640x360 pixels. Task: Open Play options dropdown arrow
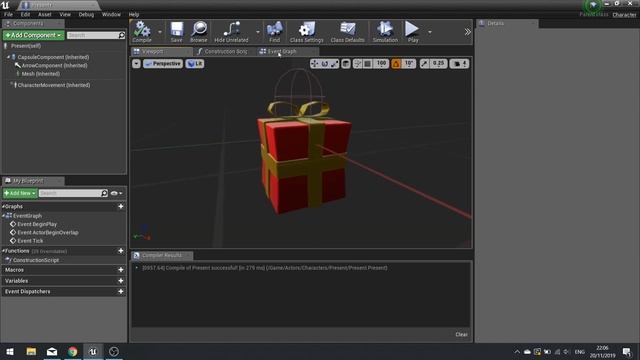pyautogui.click(x=430, y=32)
